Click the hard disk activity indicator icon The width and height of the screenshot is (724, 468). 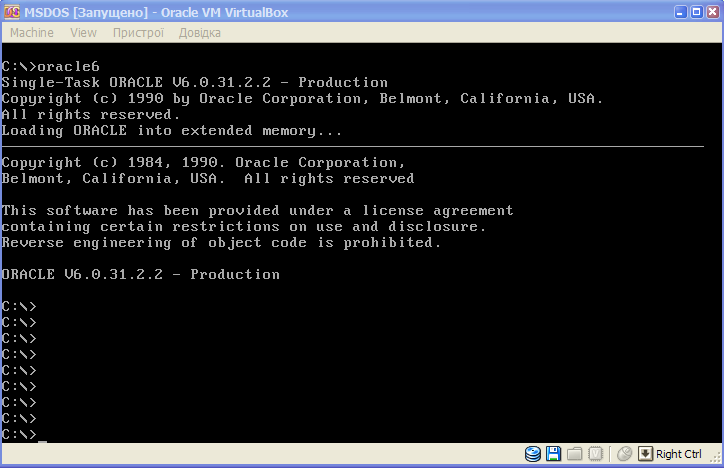[x=533, y=454]
